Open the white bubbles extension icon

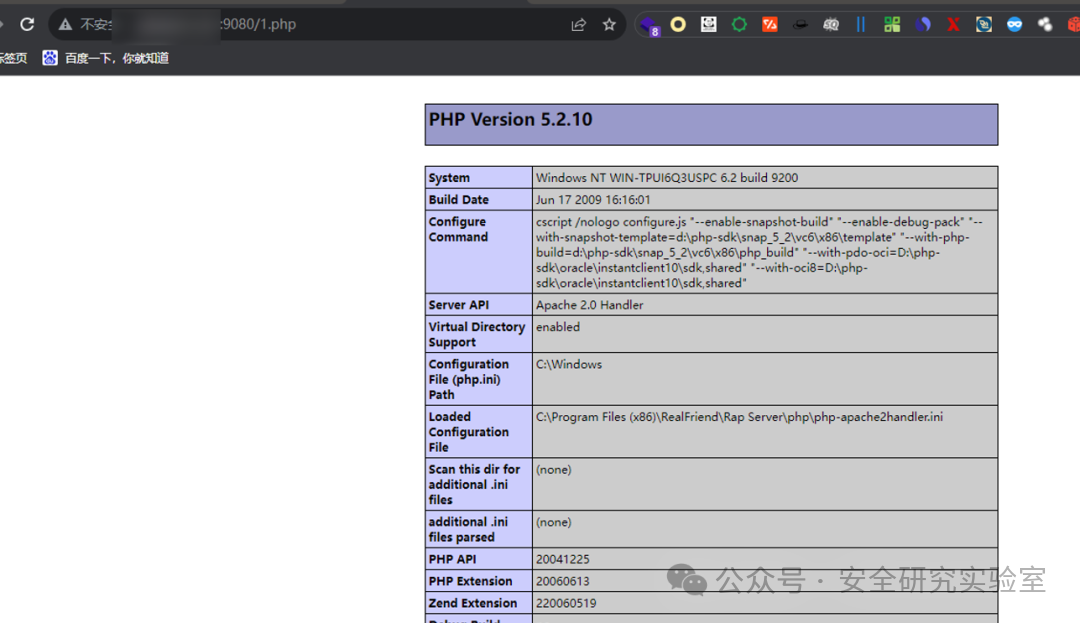[x=1045, y=25]
